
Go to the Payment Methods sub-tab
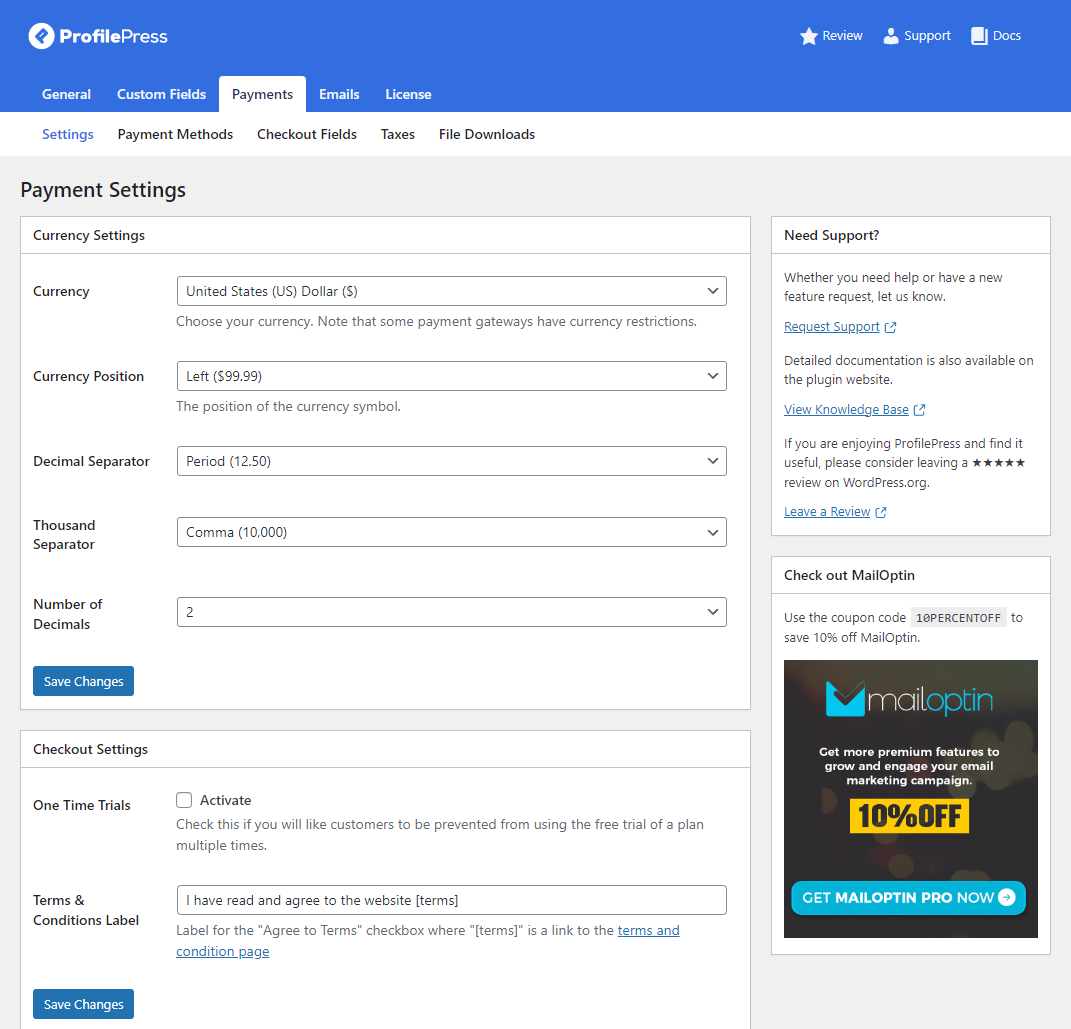pyautogui.click(x=175, y=134)
